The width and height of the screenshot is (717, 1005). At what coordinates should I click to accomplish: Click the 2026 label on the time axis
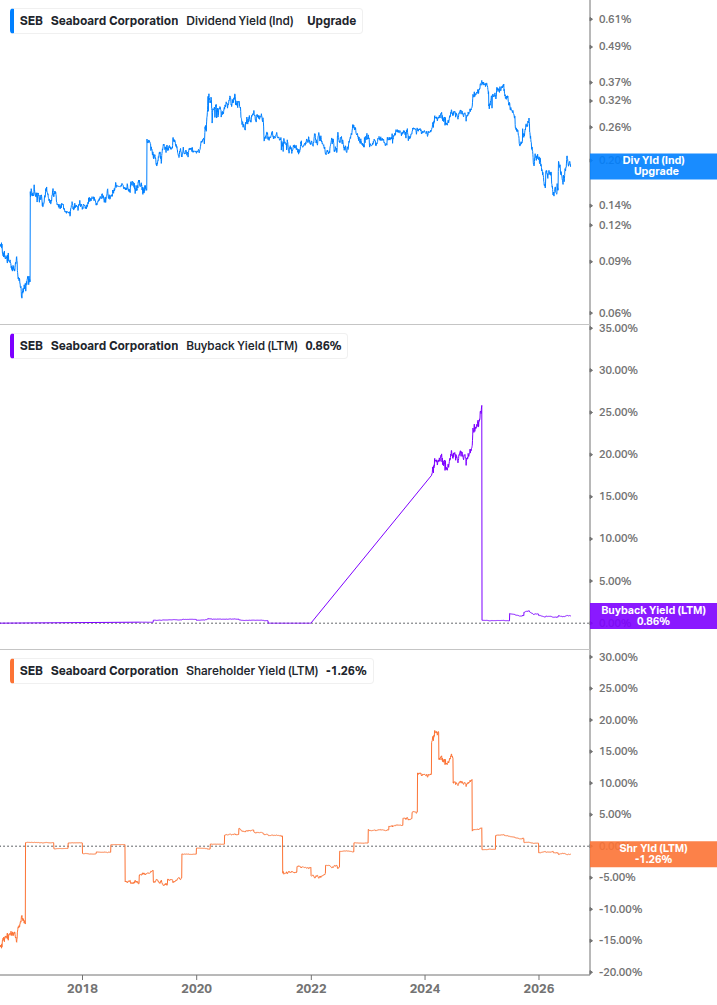click(x=539, y=988)
